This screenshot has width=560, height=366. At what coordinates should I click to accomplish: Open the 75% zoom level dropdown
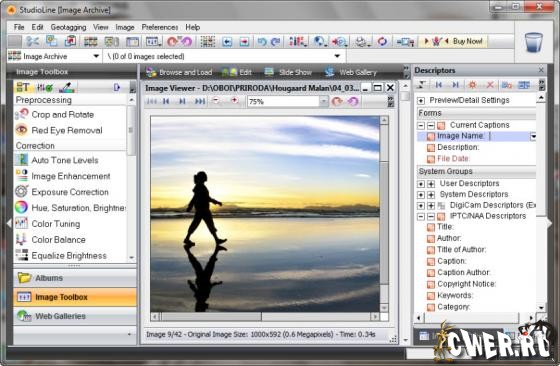point(323,102)
